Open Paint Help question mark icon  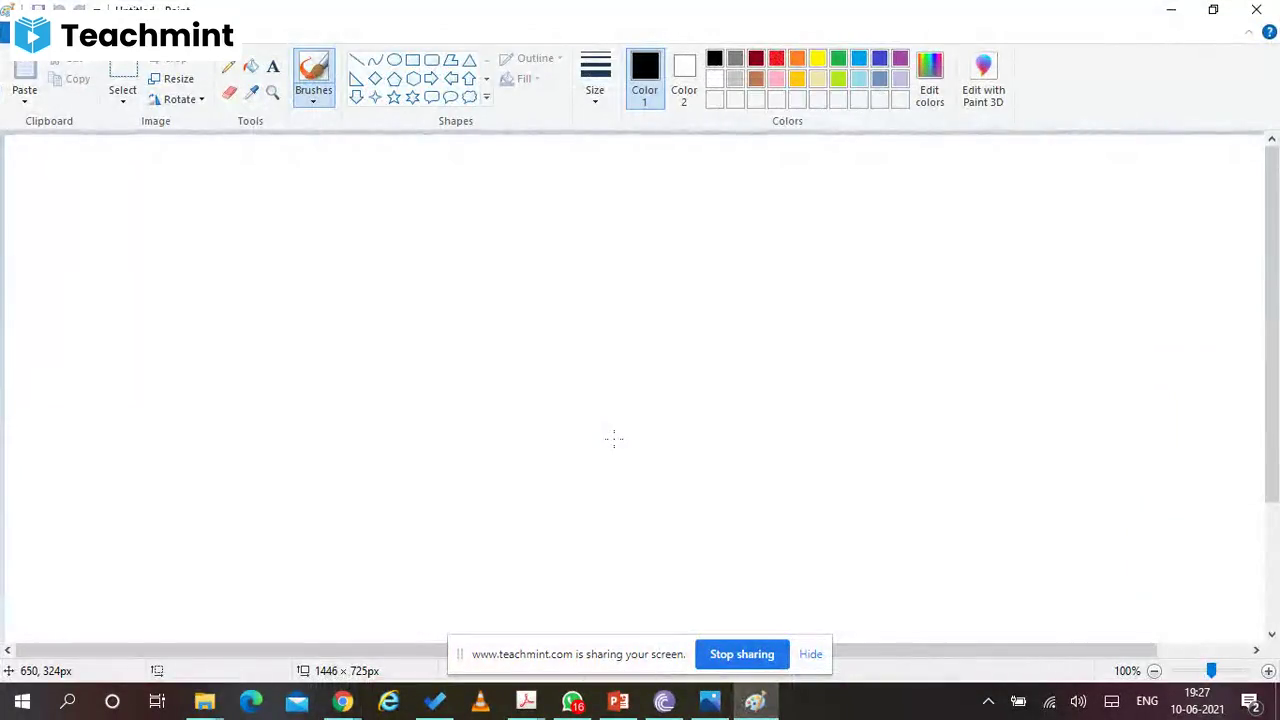click(x=1269, y=32)
